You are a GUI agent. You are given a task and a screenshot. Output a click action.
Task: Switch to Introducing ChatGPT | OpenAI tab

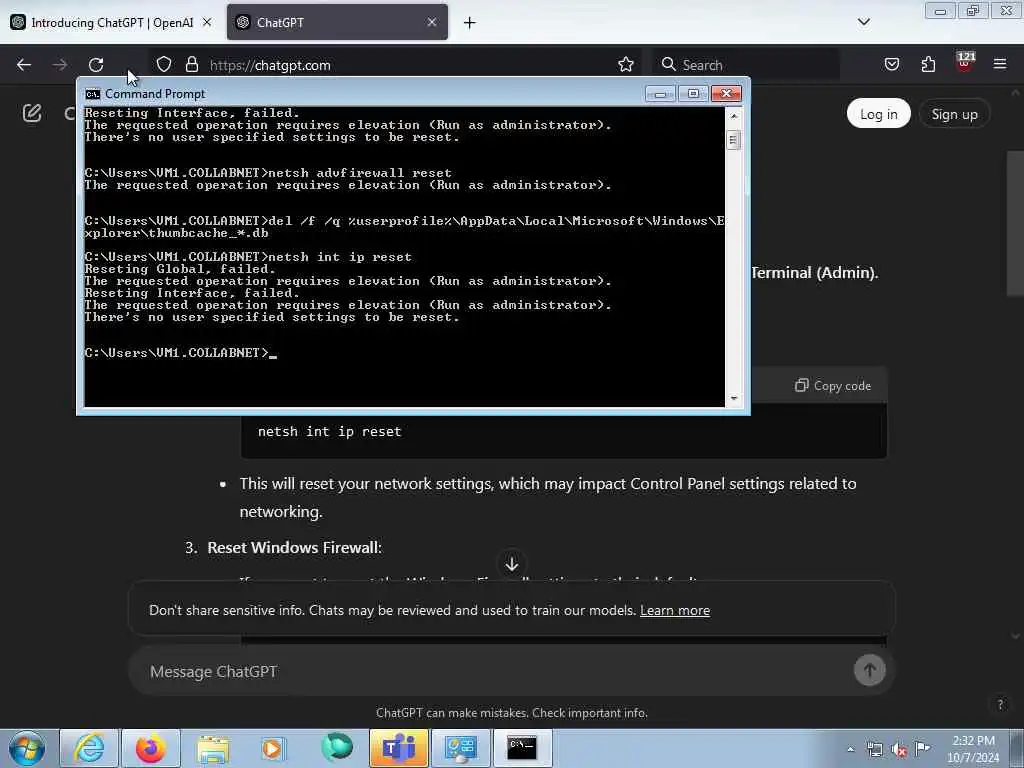112,22
